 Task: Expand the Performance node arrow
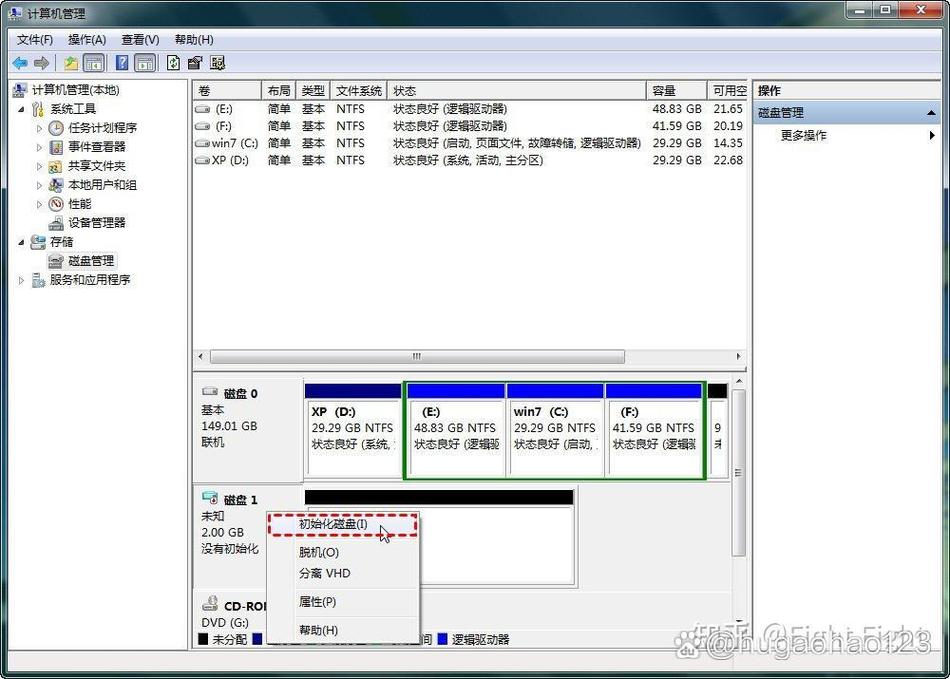coord(39,204)
